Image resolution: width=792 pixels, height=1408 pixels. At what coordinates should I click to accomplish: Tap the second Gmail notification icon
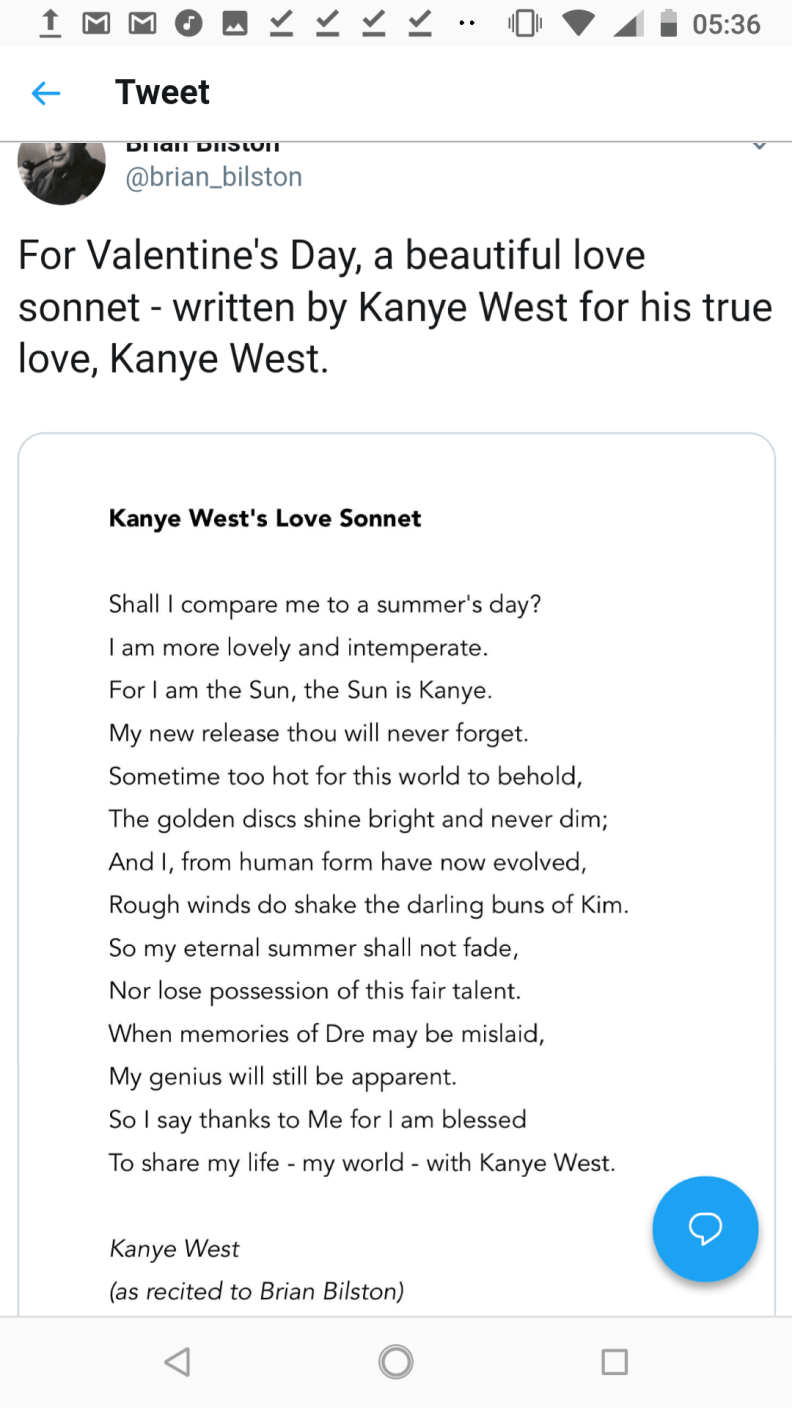coord(142,22)
